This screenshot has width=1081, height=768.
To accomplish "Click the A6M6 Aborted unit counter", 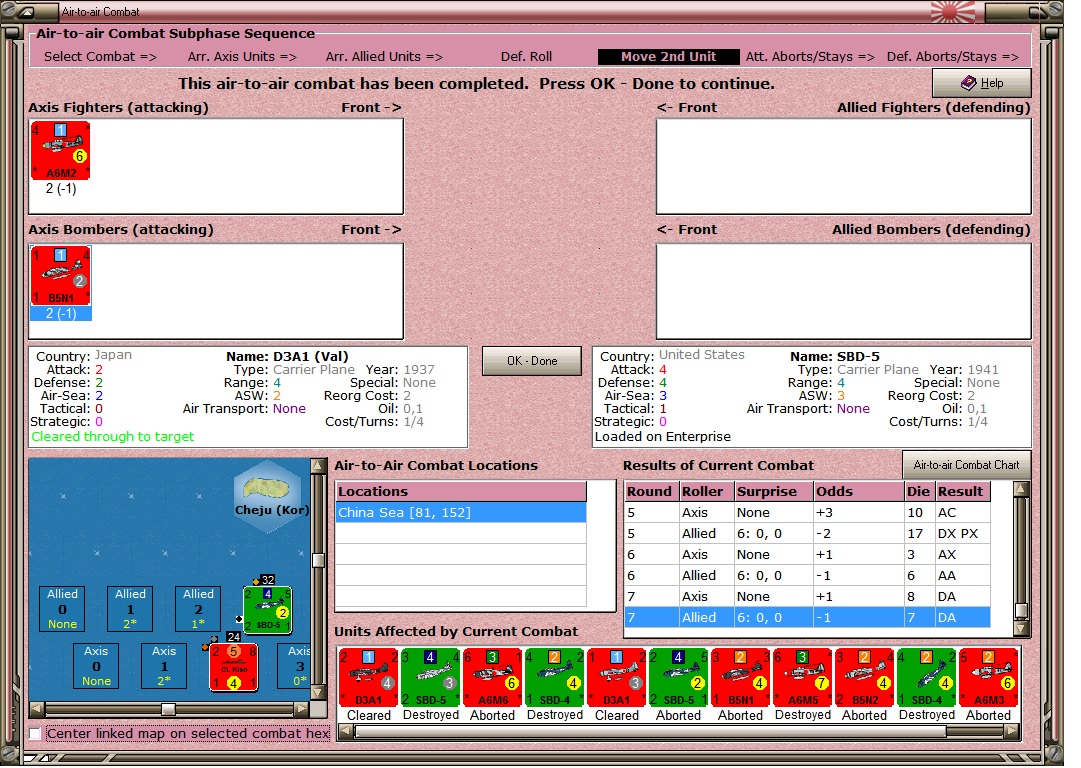I will click(x=492, y=678).
